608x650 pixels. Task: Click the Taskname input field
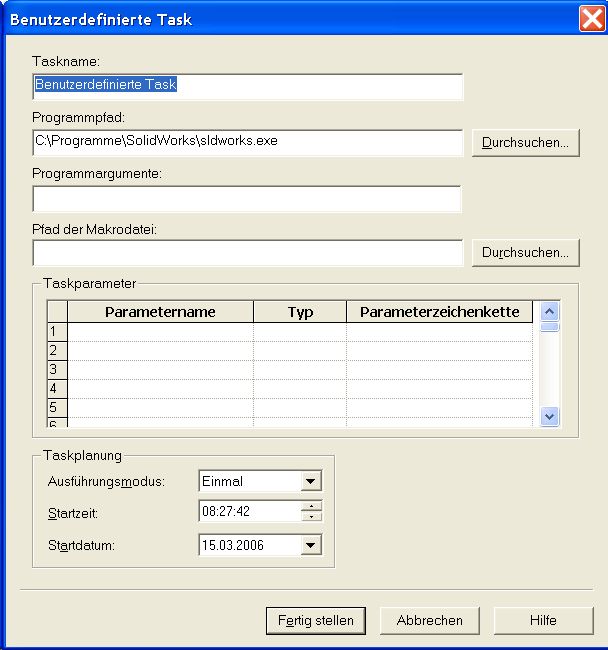pos(247,87)
